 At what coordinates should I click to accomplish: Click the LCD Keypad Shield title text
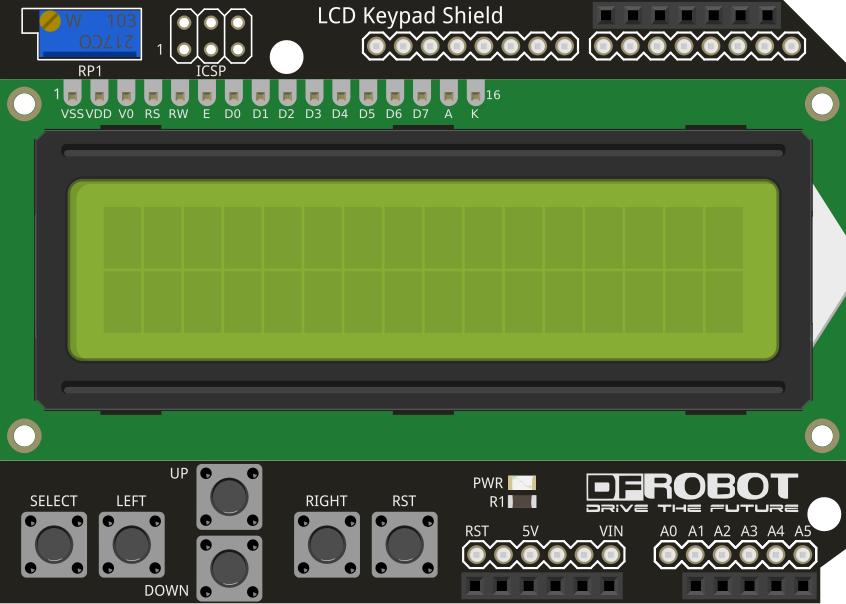click(x=410, y=16)
